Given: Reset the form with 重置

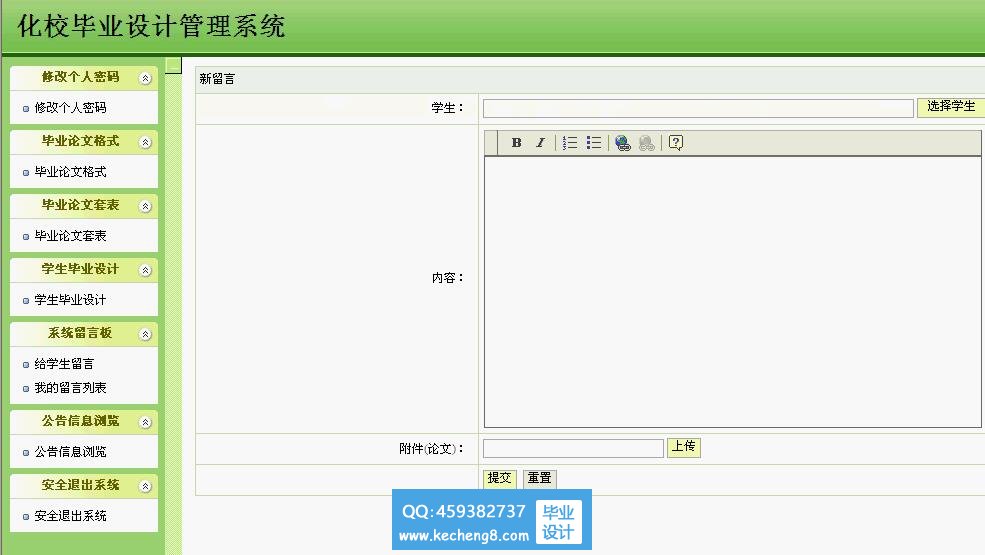Looking at the screenshot, I should point(540,478).
